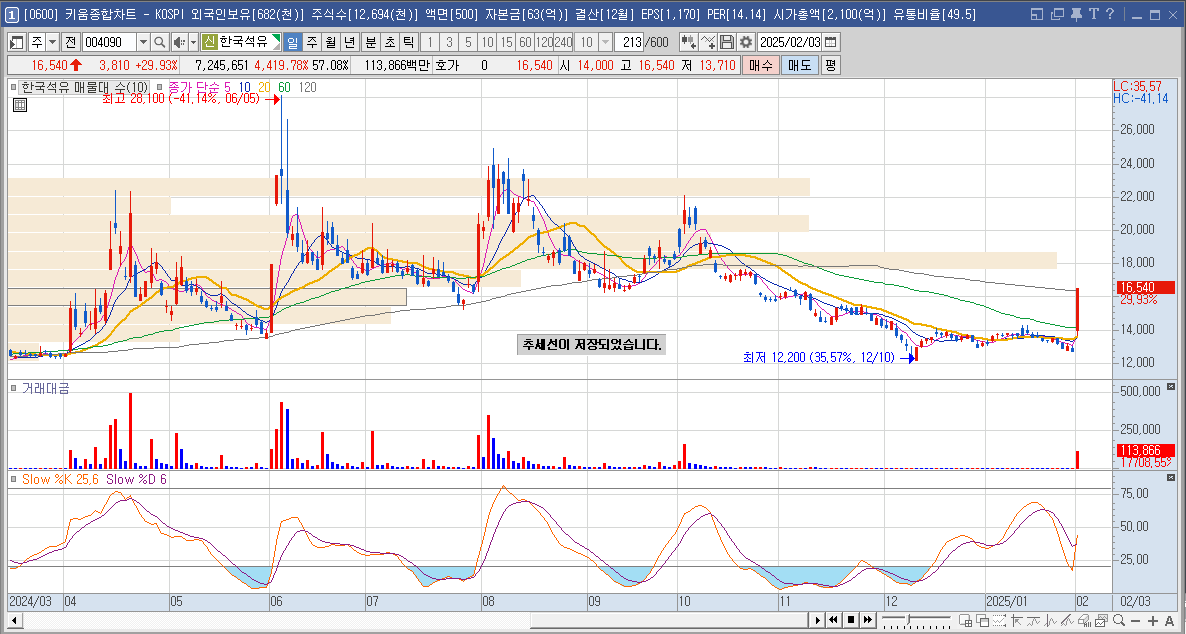Click the play forward playback button
The width and height of the screenshot is (1186, 634).
[818, 620]
